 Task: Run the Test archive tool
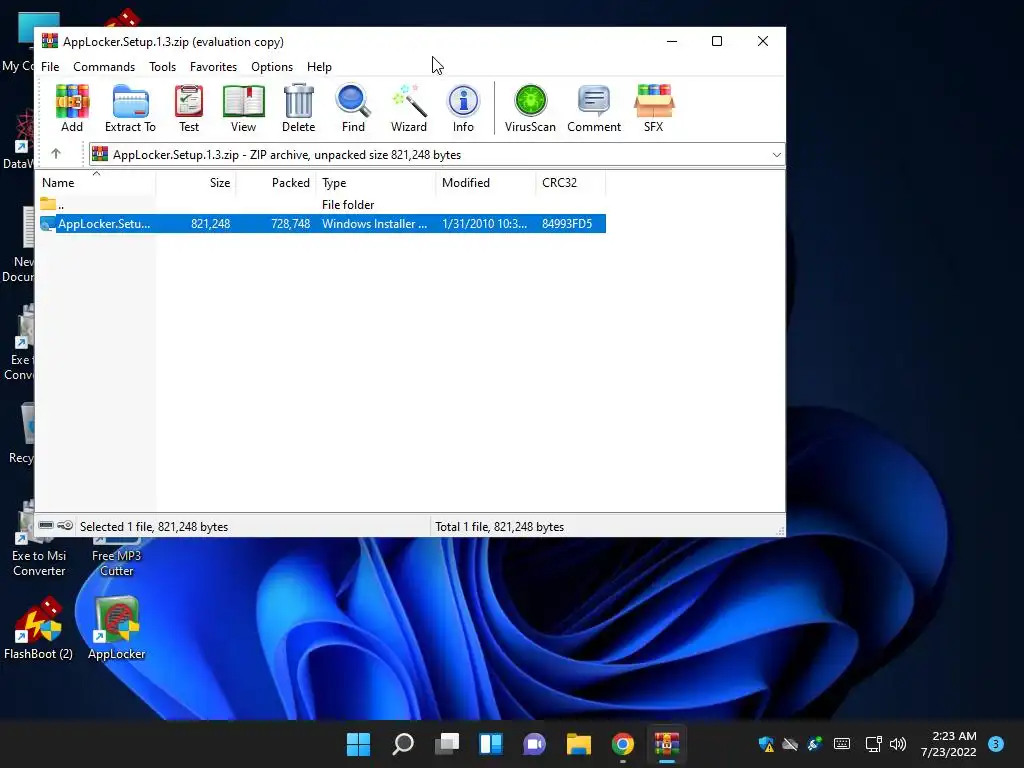[x=189, y=108]
